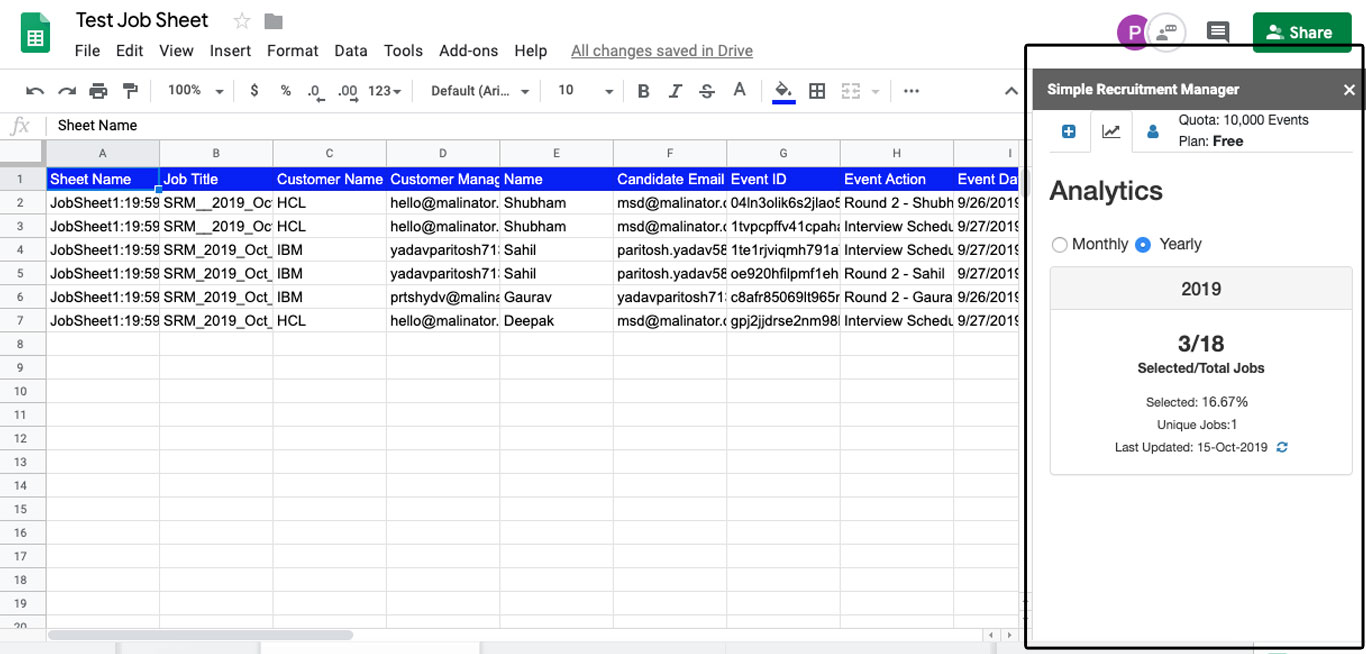Open the Tools menu
This screenshot has width=1366, height=654.
coord(403,51)
